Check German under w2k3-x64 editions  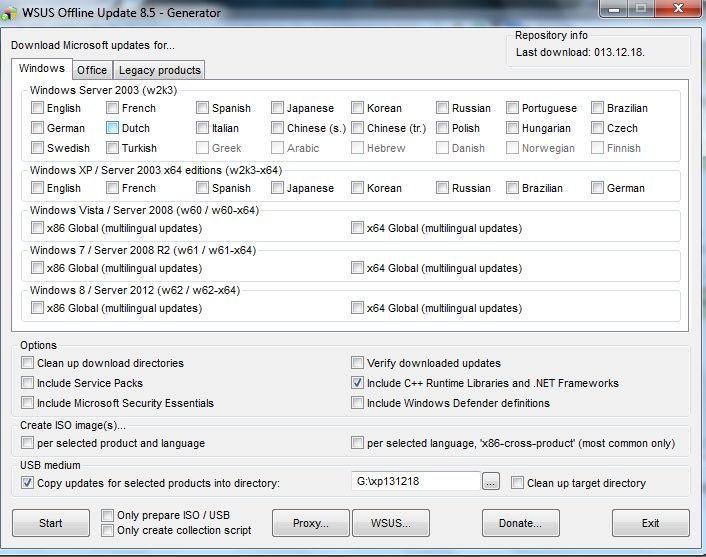pyautogui.click(x=597, y=188)
